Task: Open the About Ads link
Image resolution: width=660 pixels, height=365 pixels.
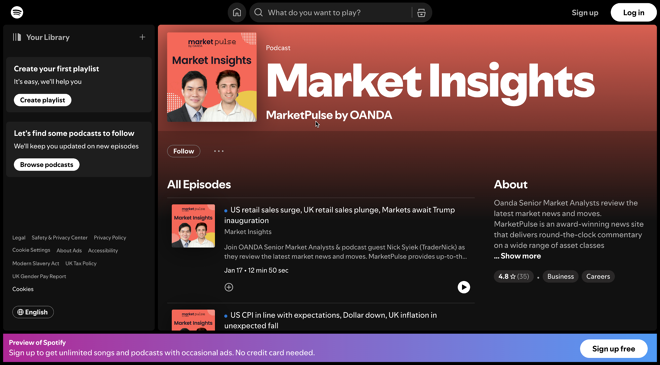Action: (x=69, y=250)
